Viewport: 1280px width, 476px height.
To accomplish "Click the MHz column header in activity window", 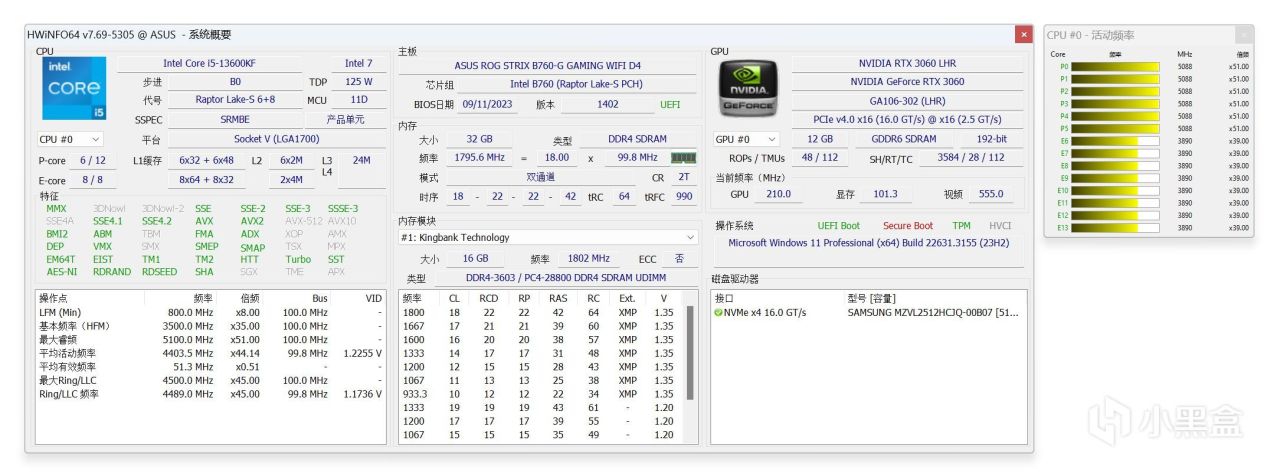I will [x=1184, y=54].
